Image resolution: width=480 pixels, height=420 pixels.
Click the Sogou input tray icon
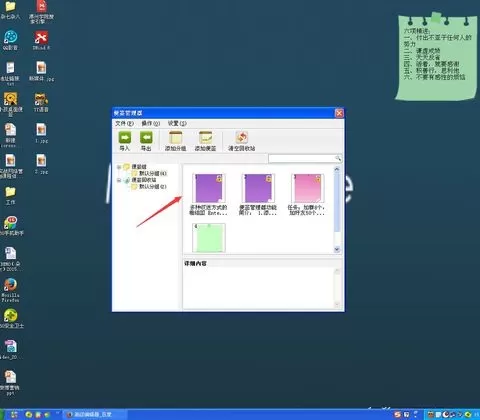pos(397,415)
